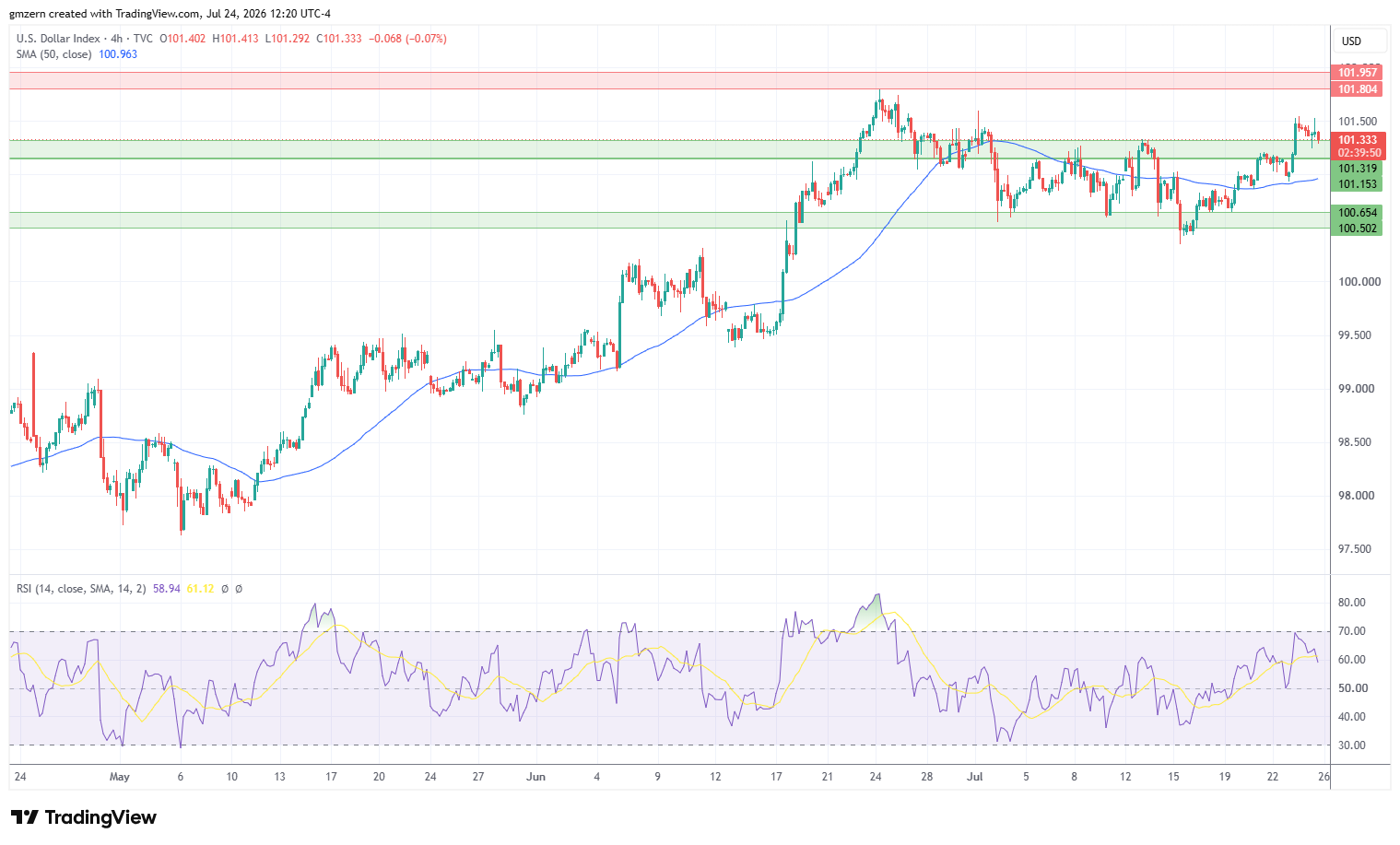Click the 28 date on time axis
The width and height of the screenshot is (1400, 845).
coord(927,777)
